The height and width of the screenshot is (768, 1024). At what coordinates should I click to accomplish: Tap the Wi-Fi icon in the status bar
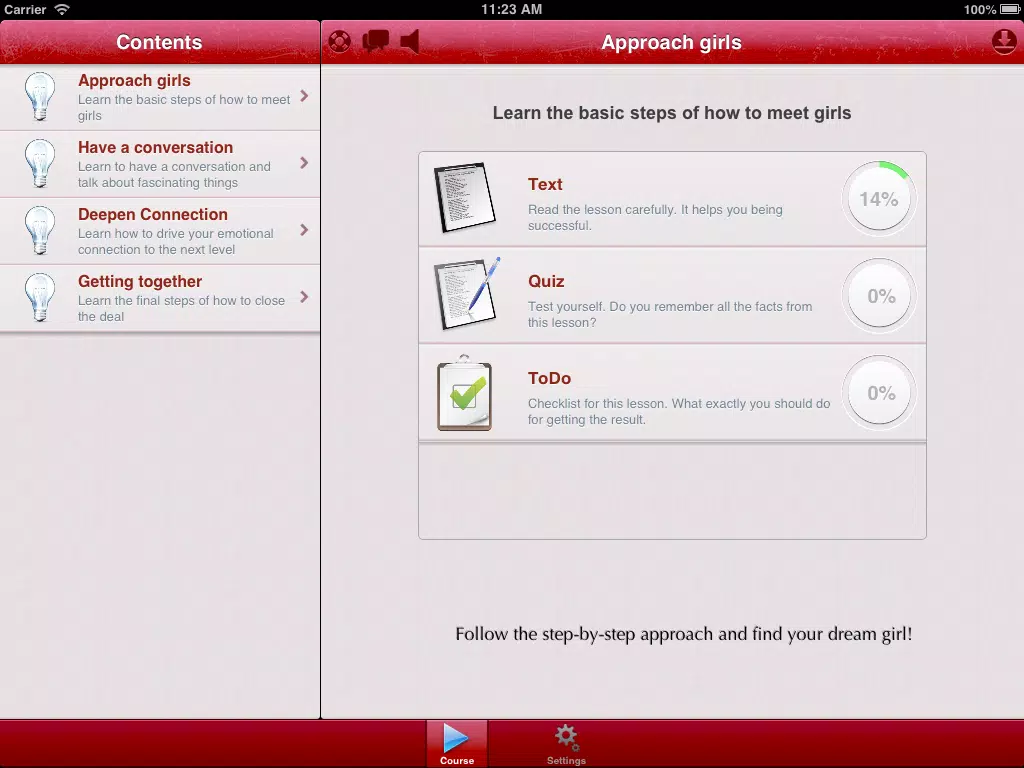[x=62, y=9]
